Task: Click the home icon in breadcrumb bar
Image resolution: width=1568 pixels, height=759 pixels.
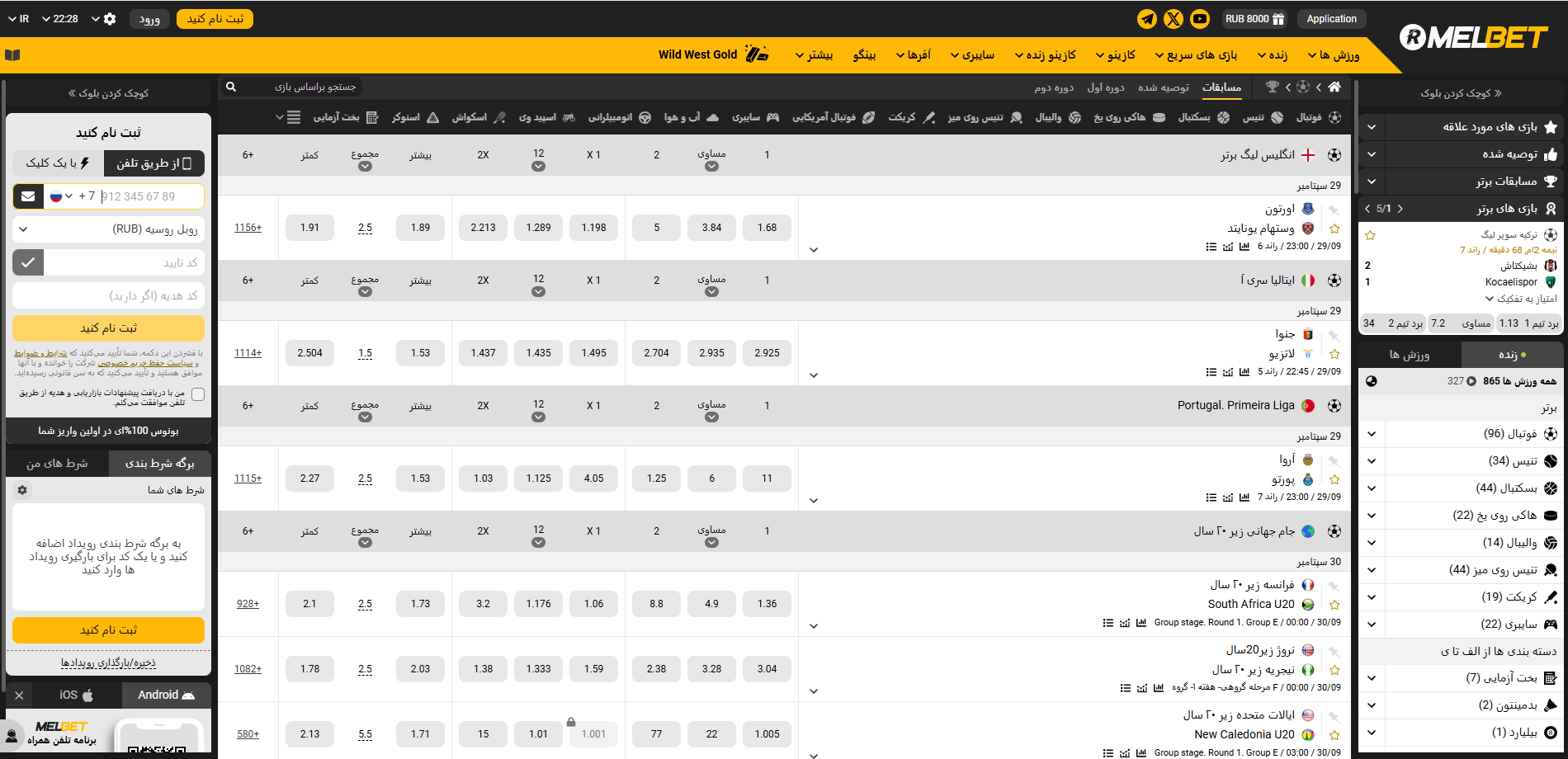Action: (x=1334, y=87)
